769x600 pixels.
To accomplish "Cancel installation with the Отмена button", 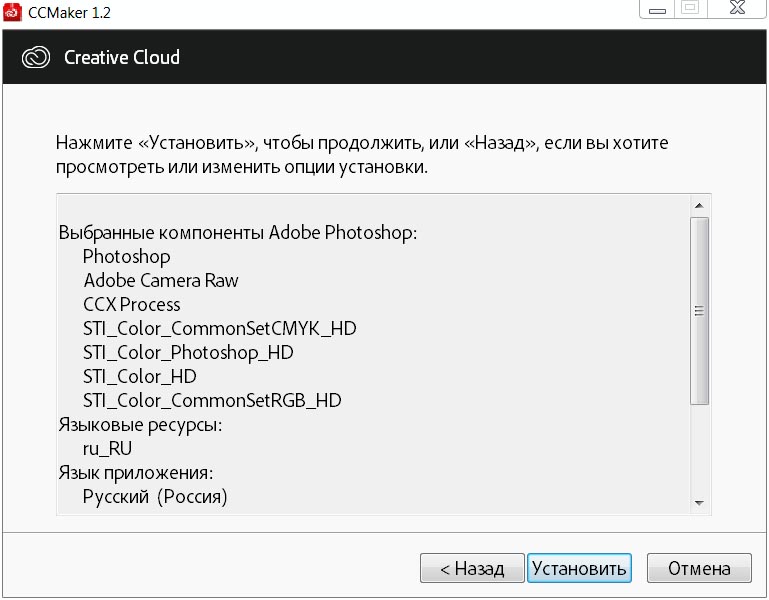I will (x=699, y=568).
